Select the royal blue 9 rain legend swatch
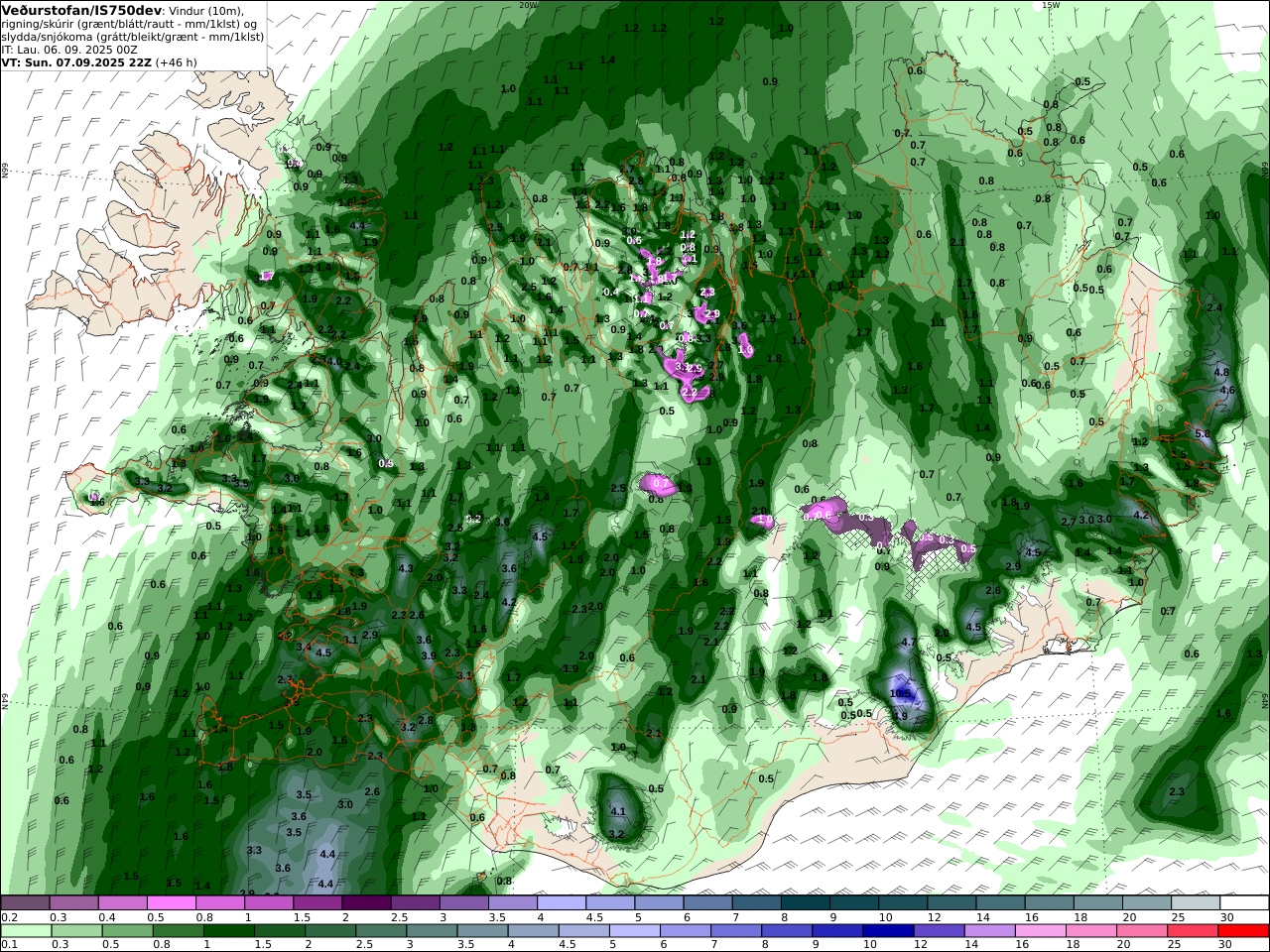 point(837,931)
